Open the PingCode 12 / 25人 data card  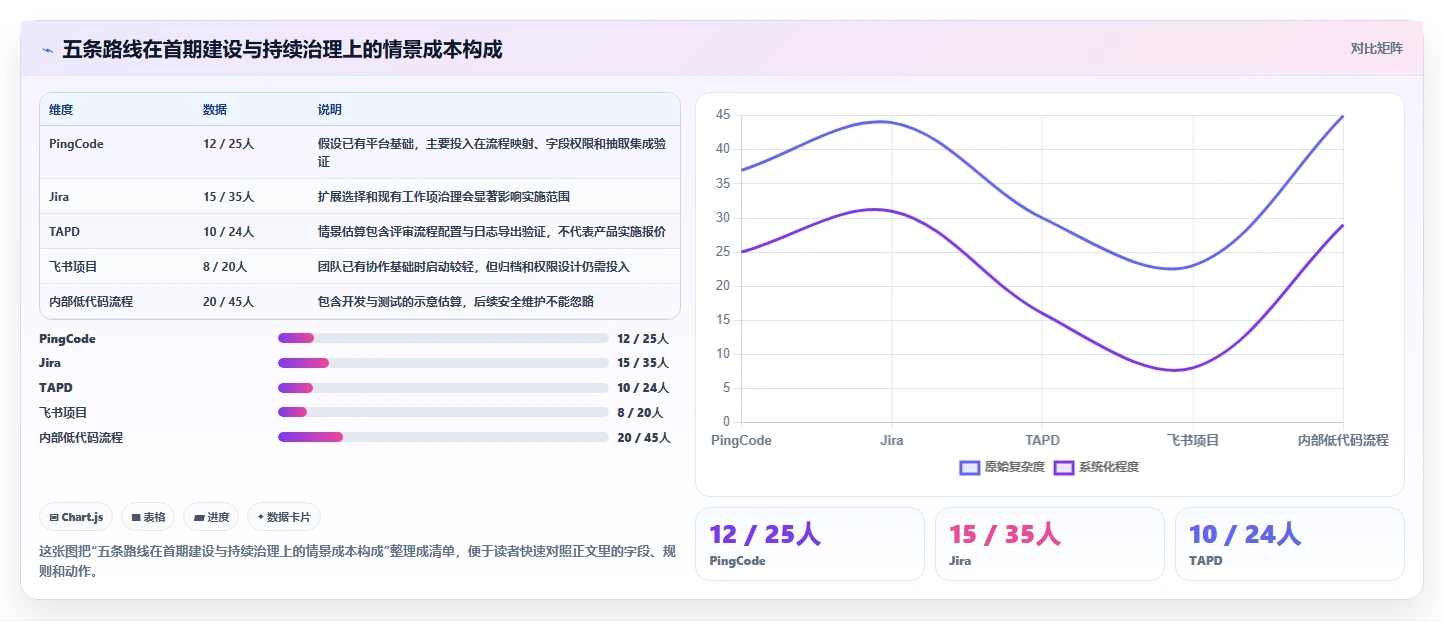point(810,544)
